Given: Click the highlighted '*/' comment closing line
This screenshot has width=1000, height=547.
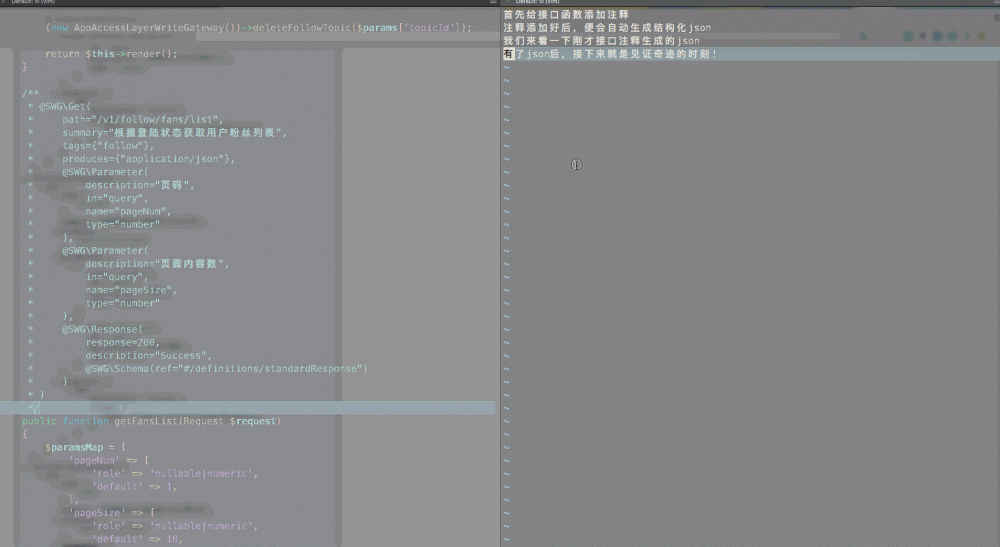Looking at the screenshot, I should [247, 408].
